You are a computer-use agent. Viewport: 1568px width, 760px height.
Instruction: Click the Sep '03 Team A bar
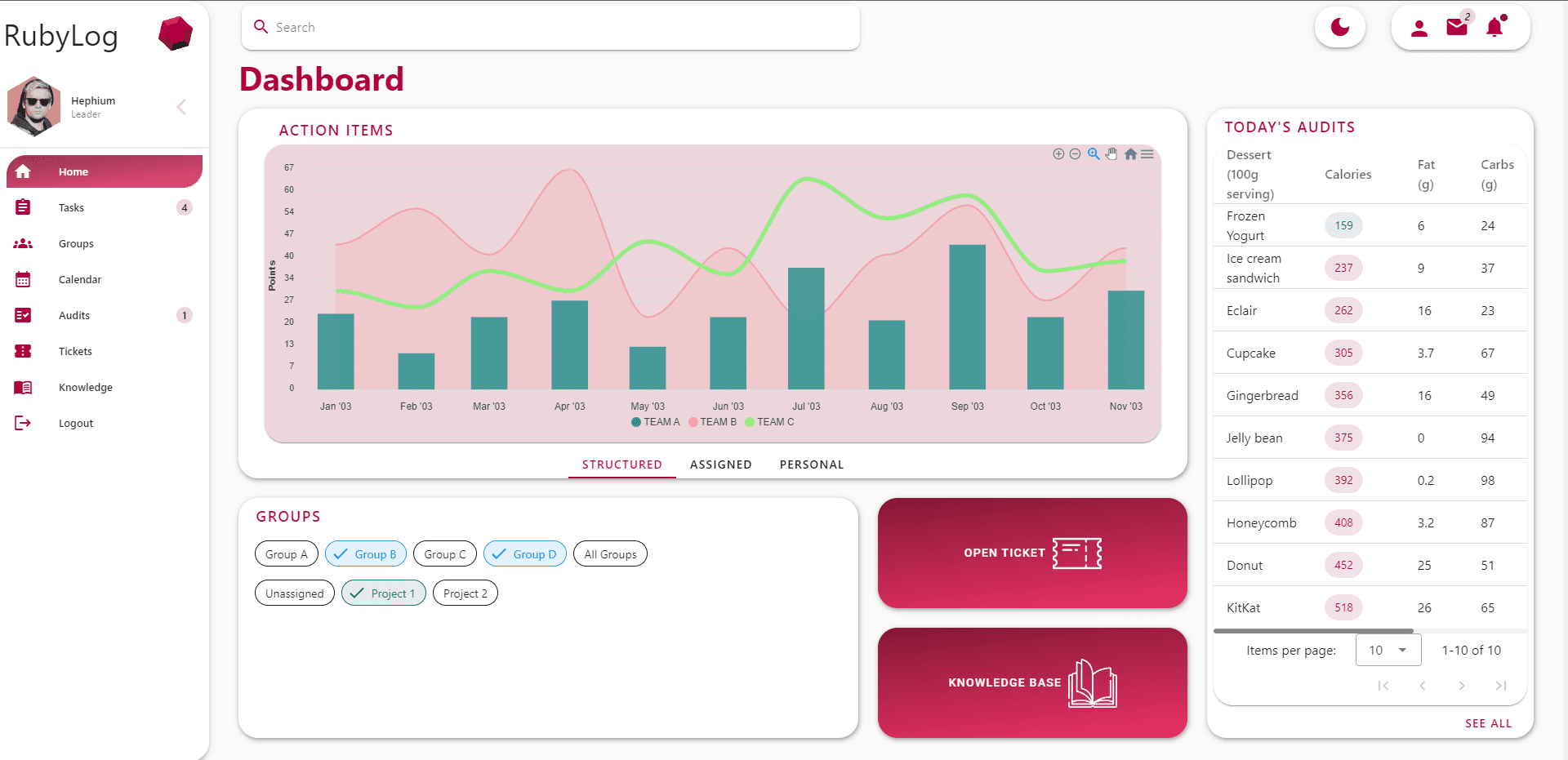click(x=967, y=317)
